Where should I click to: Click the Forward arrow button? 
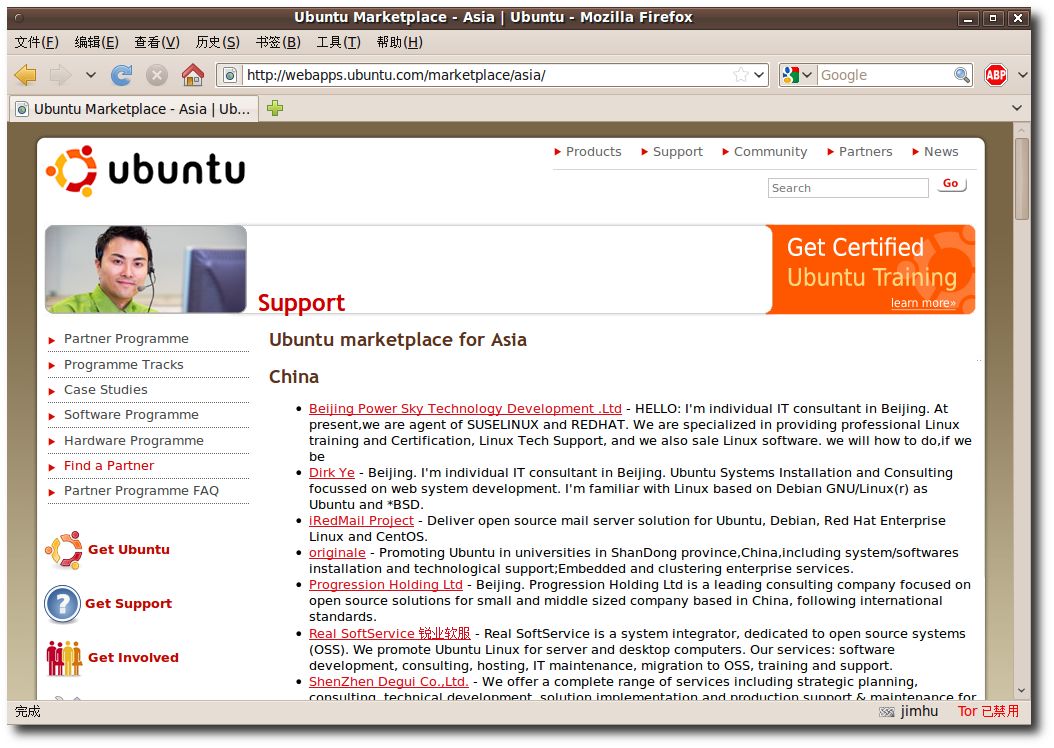point(60,75)
